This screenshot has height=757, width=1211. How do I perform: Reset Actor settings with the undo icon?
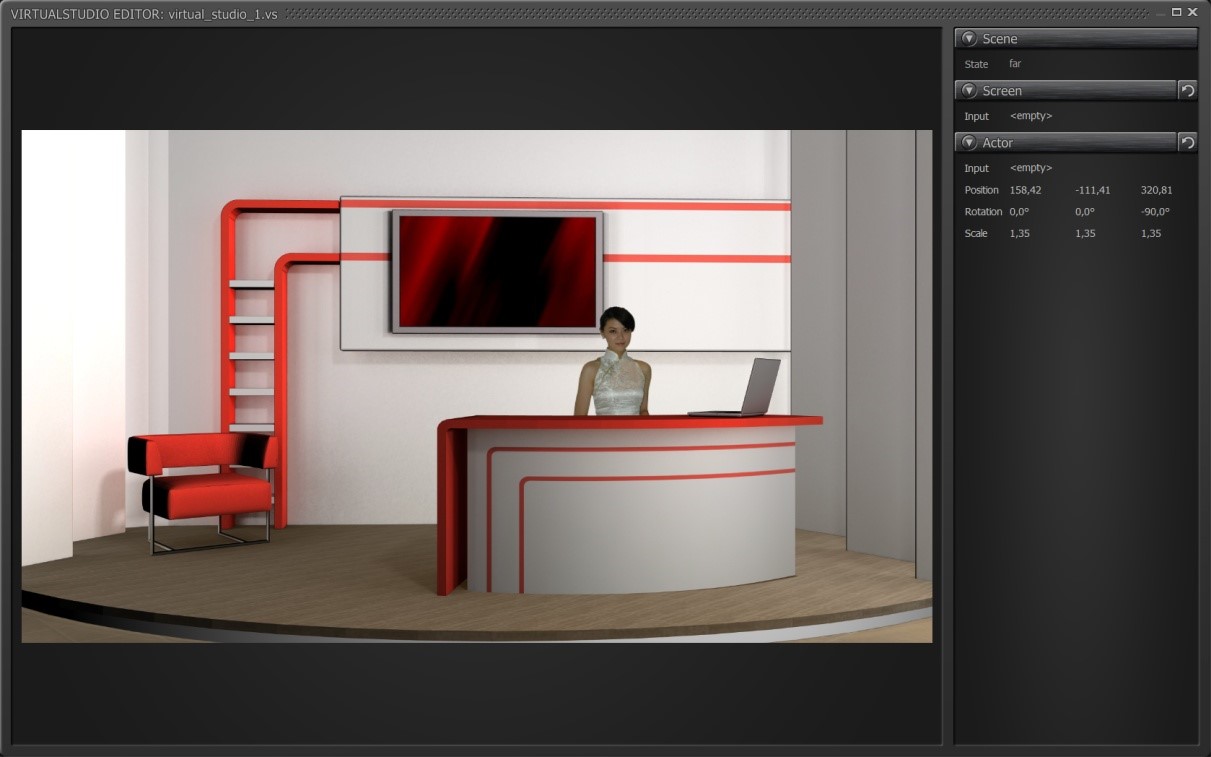1187,143
